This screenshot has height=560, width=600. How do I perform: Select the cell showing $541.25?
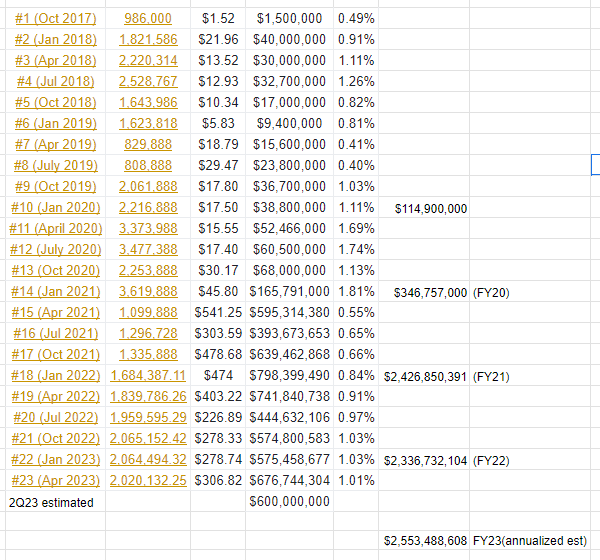pyautogui.click(x=218, y=313)
